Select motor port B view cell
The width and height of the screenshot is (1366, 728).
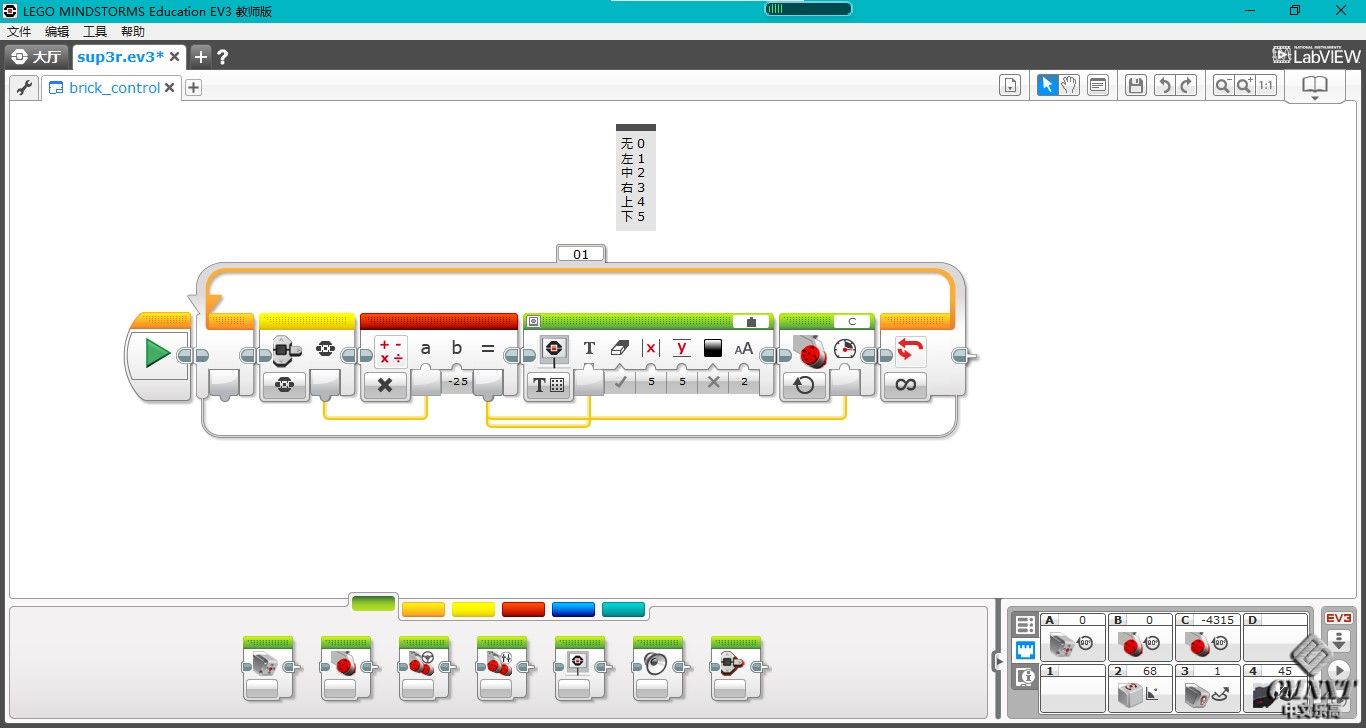tap(1141, 637)
